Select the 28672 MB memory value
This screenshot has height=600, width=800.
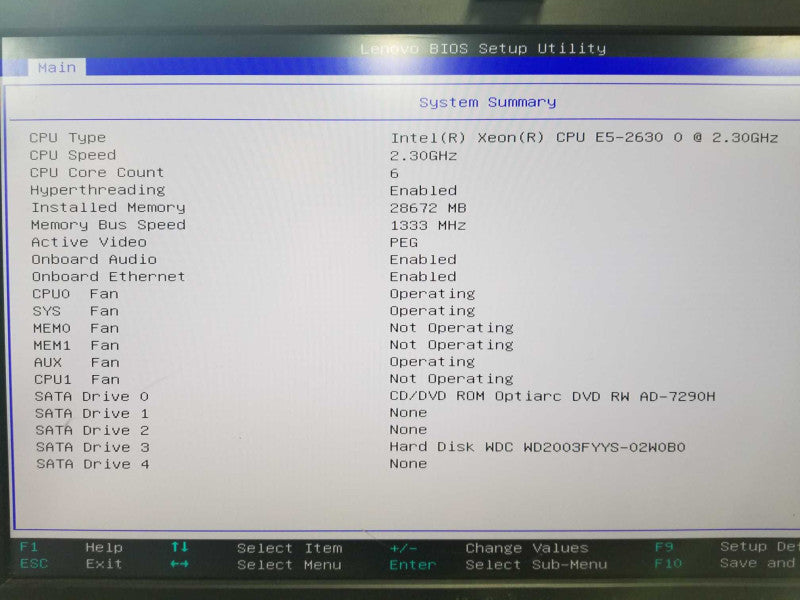pos(428,208)
